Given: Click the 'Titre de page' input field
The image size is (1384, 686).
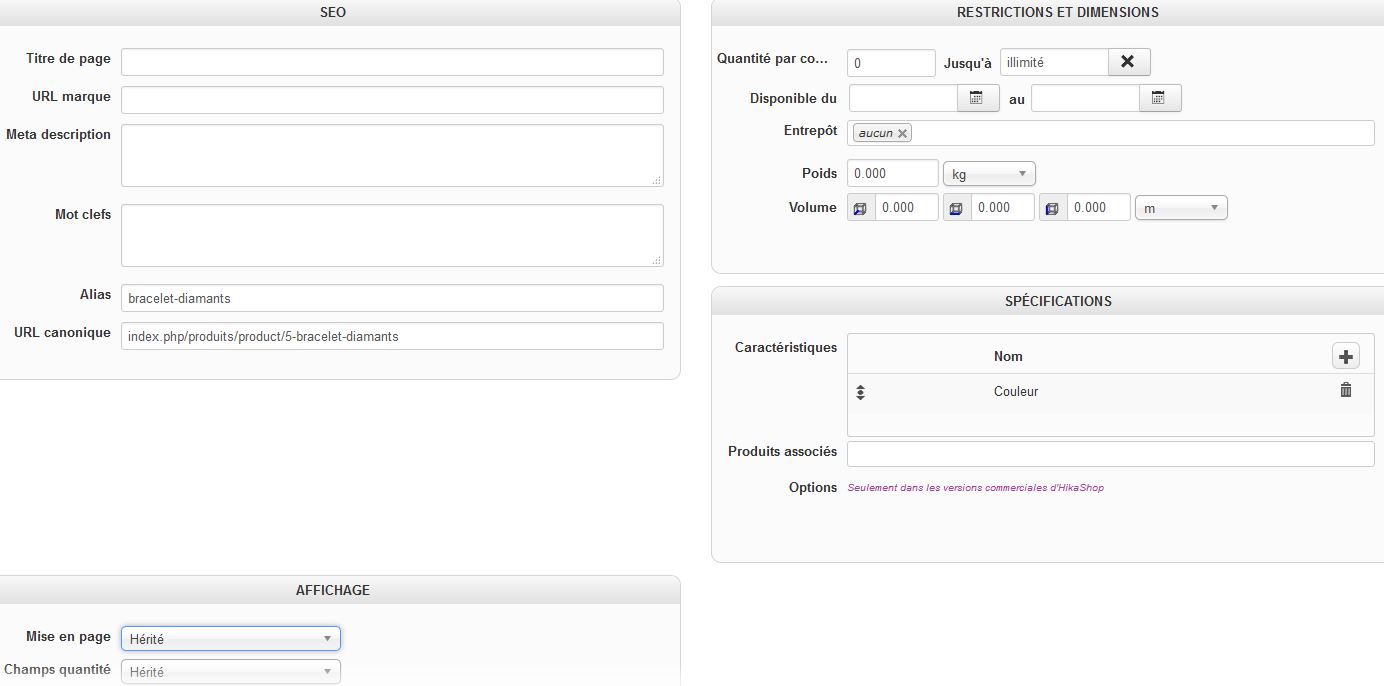Looking at the screenshot, I should coord(392,62).
